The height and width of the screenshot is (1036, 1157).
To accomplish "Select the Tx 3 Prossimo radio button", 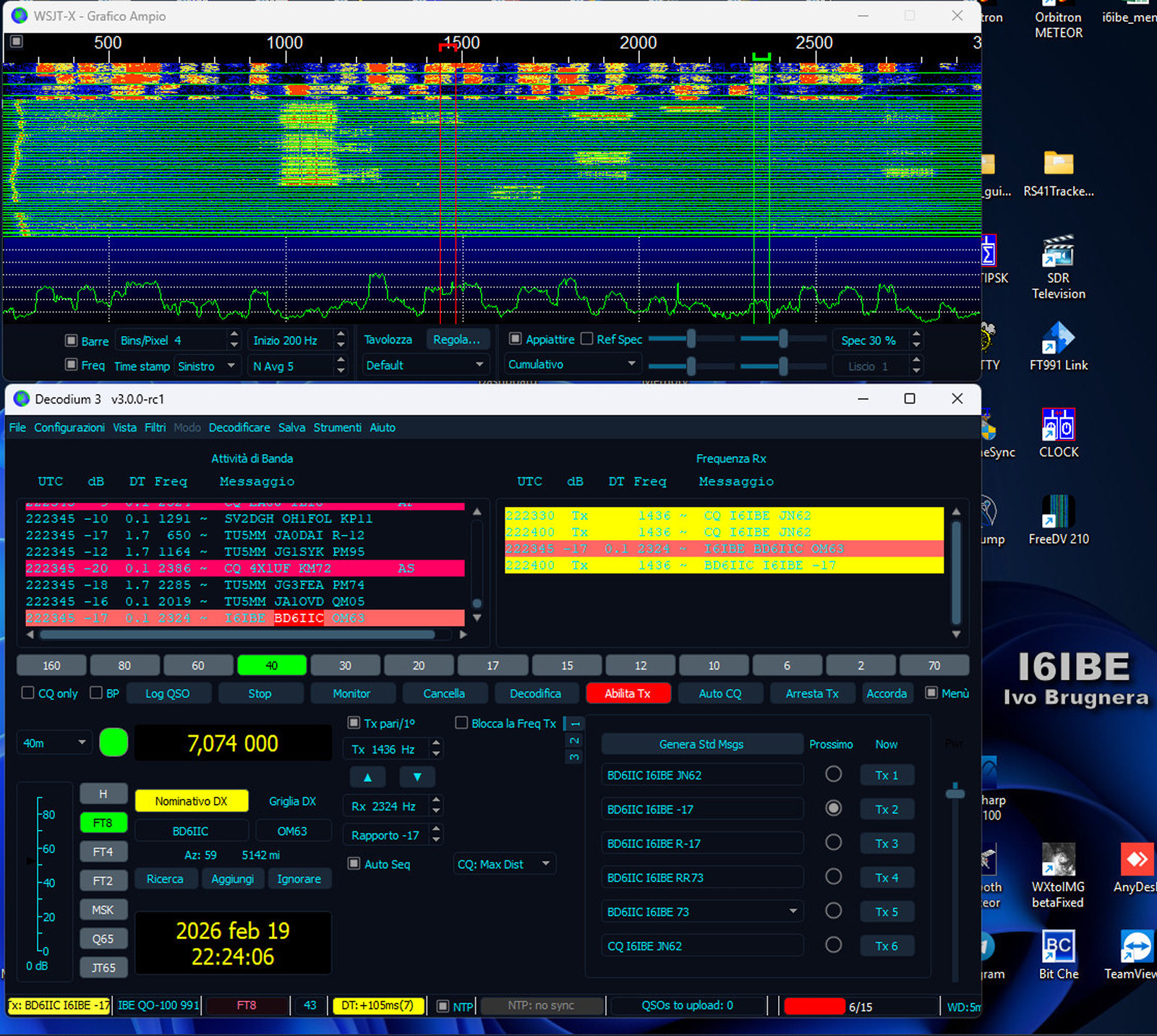I will pyautogui.click(x=833, y=843).
